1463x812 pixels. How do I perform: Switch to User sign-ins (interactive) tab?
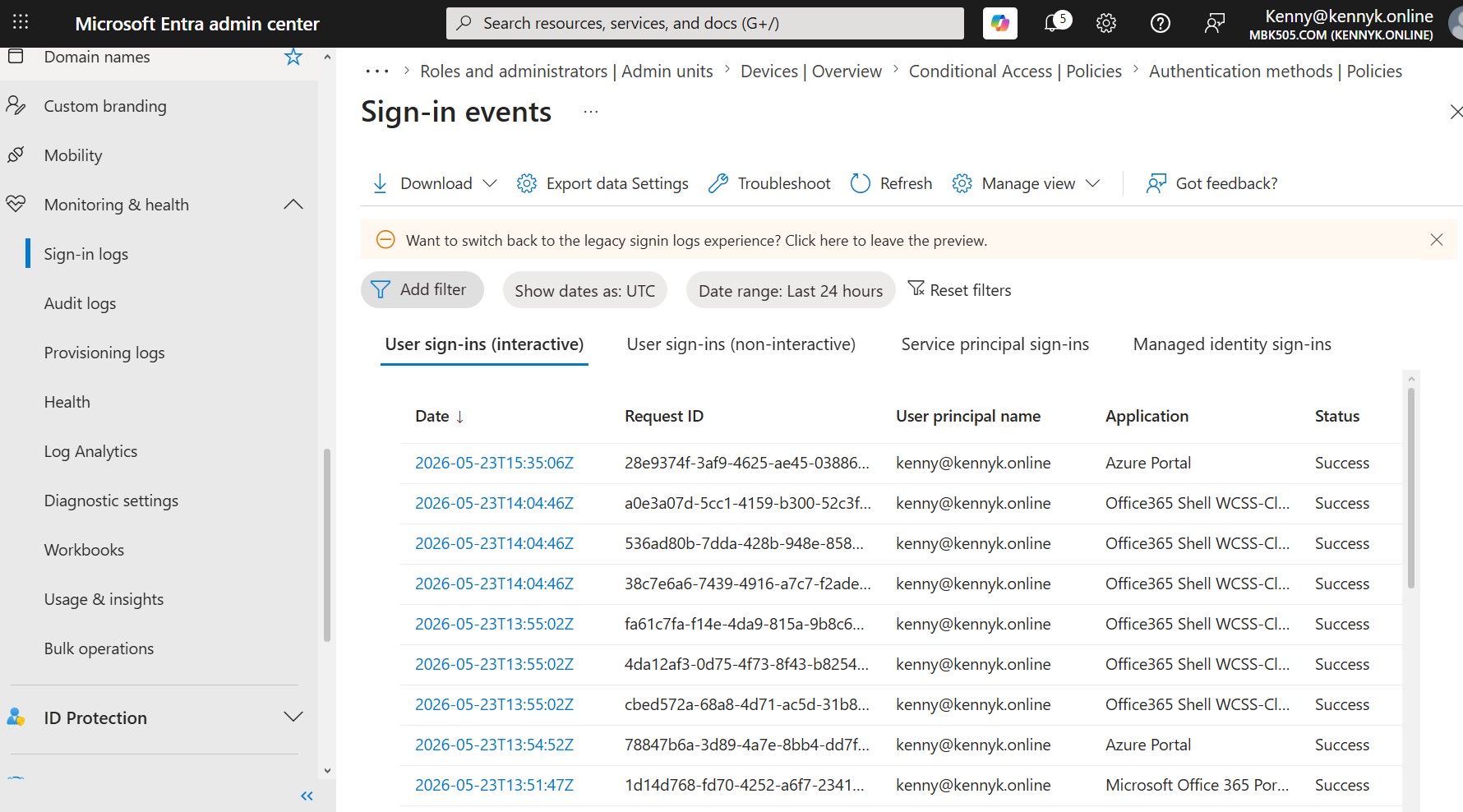click(484, 344)
